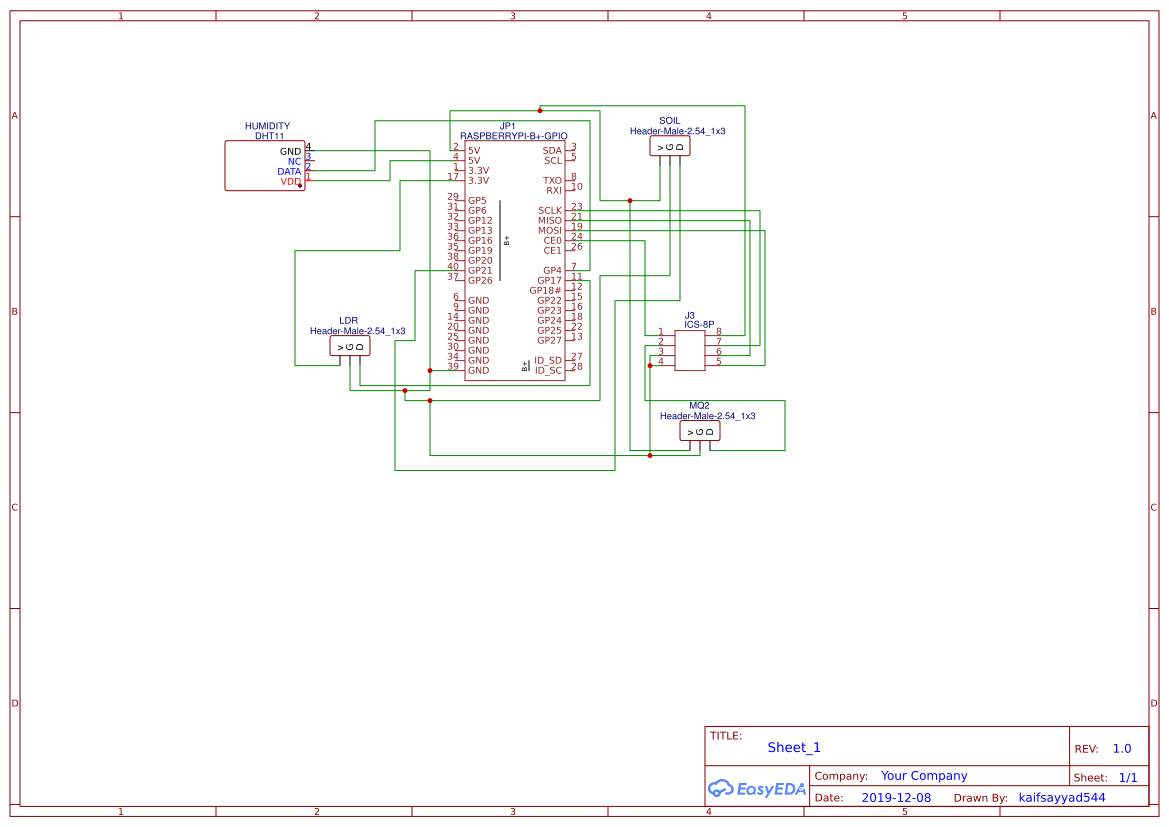Click the GP4 pin label
Image resolution: width=1169 pixels, height=827 pixels.
point(552,271)
